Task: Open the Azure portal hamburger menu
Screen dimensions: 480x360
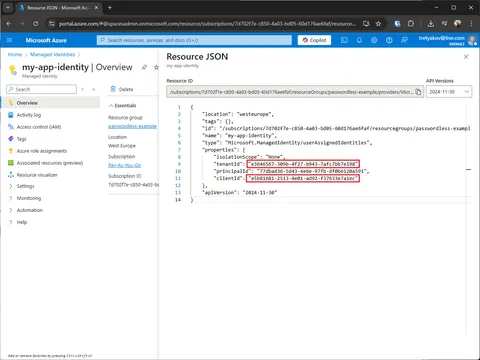Action: [x=9, y=40]
